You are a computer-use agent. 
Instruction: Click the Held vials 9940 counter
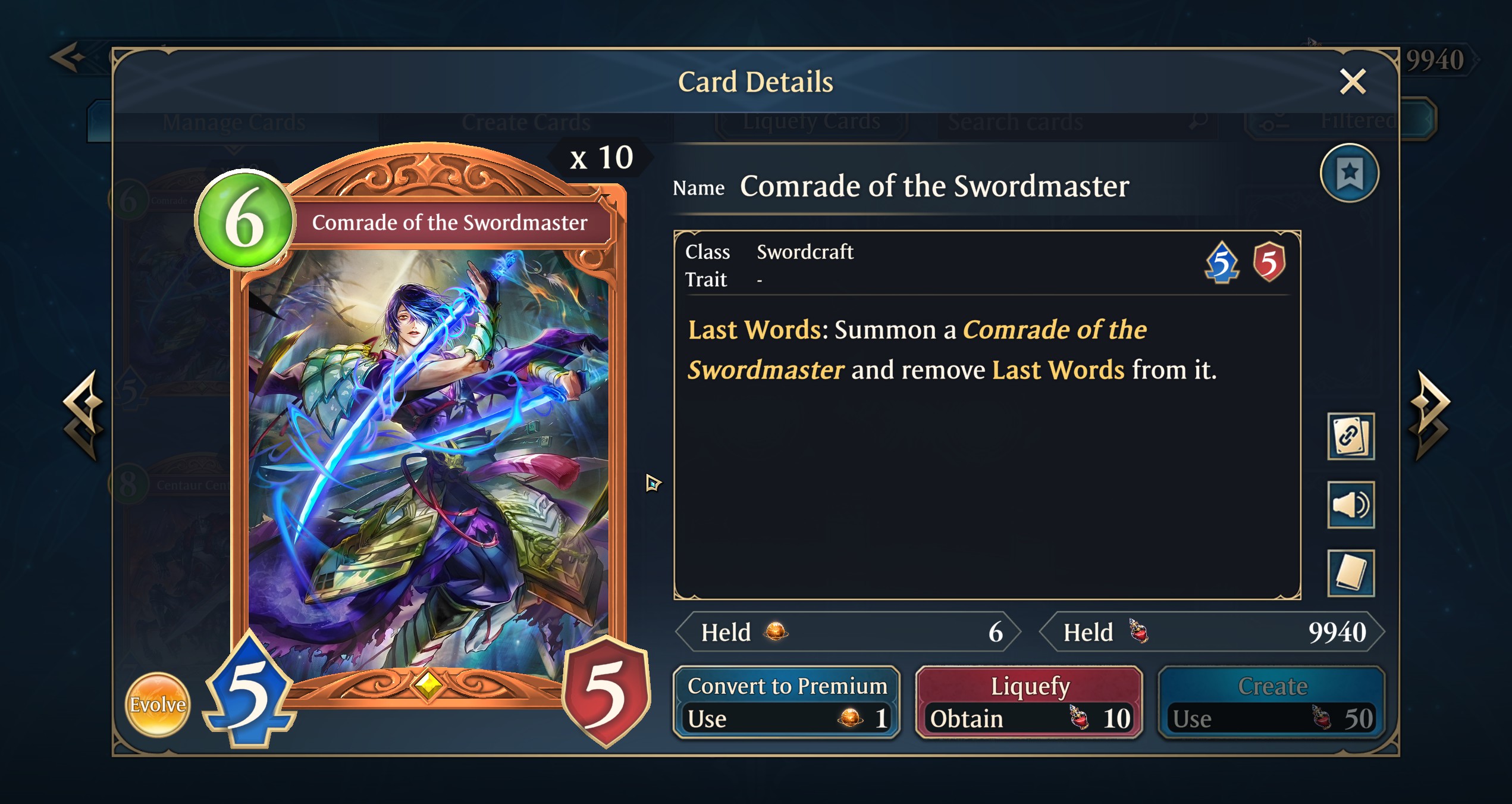click(x=1212, y=632)
